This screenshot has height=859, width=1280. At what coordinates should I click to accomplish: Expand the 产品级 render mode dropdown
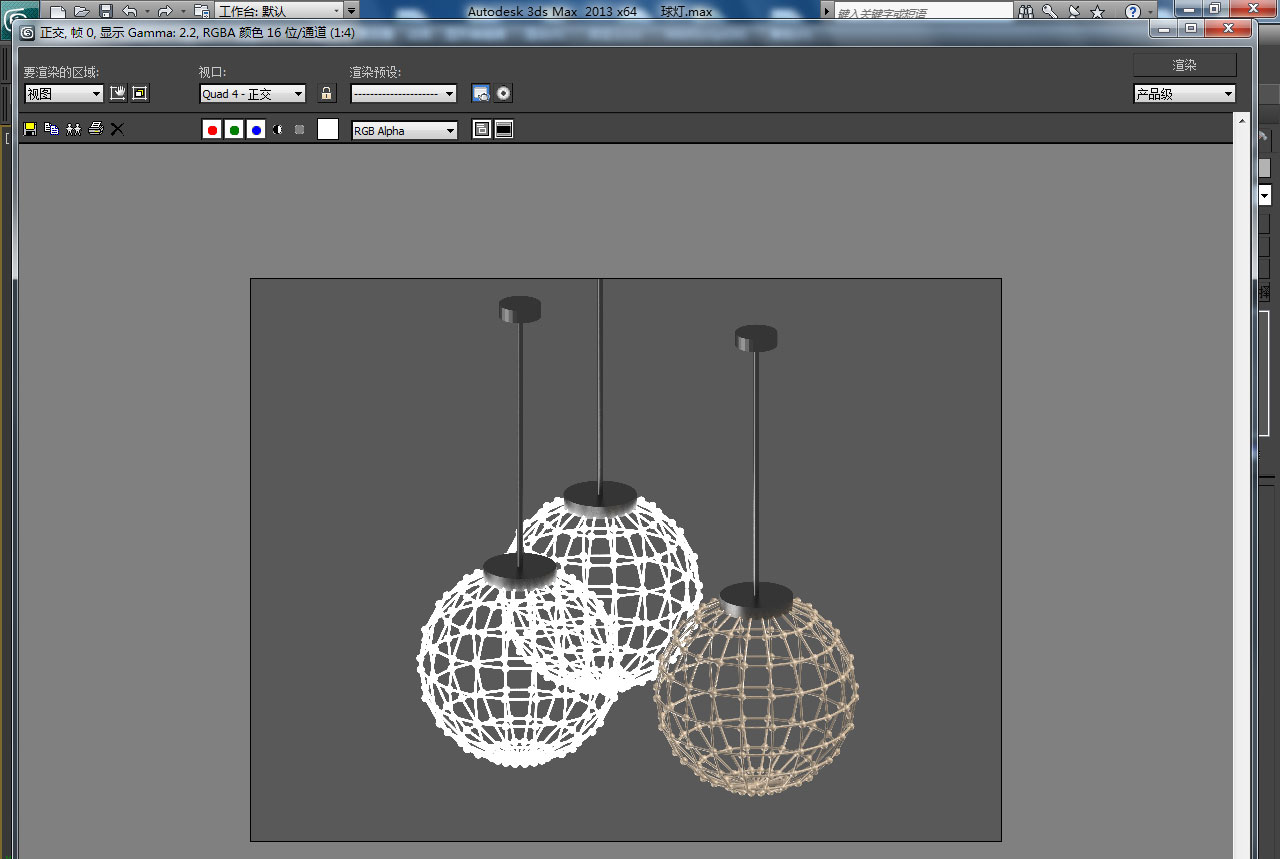tap(1184, 94)
